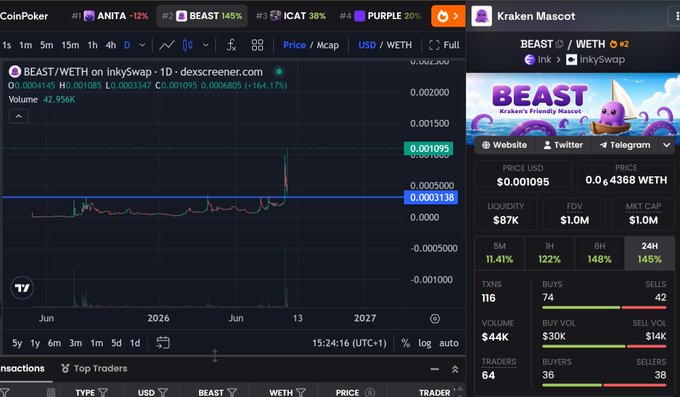This screenshot has width=680, height=397.
Task: Select the 15m timeframe
Action: pos(70,45)
